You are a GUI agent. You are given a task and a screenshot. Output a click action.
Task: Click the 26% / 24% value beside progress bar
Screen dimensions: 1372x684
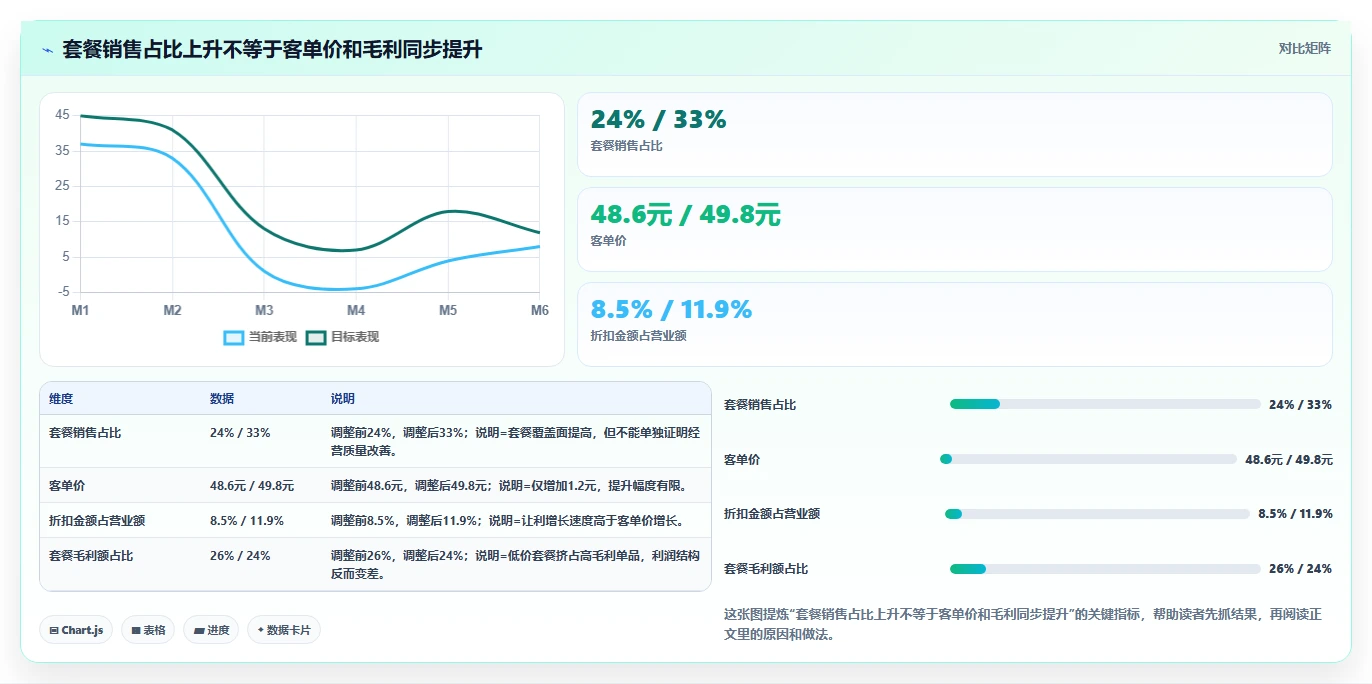(1300, 569)
